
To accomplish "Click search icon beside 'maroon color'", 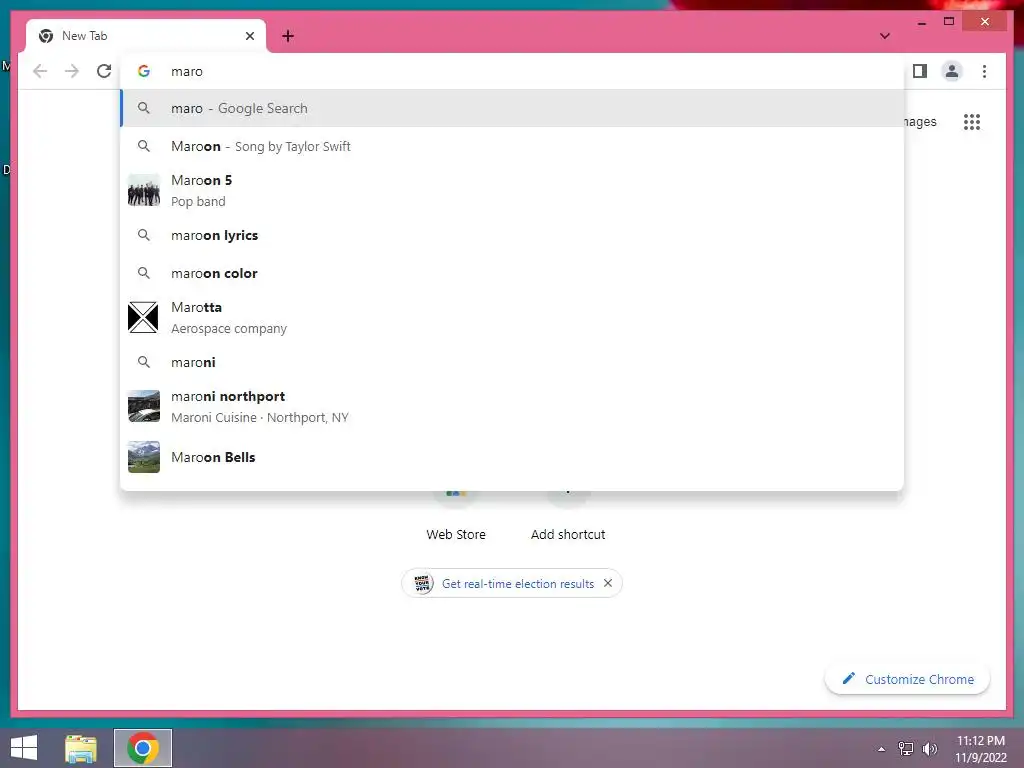I will point(144,272).
